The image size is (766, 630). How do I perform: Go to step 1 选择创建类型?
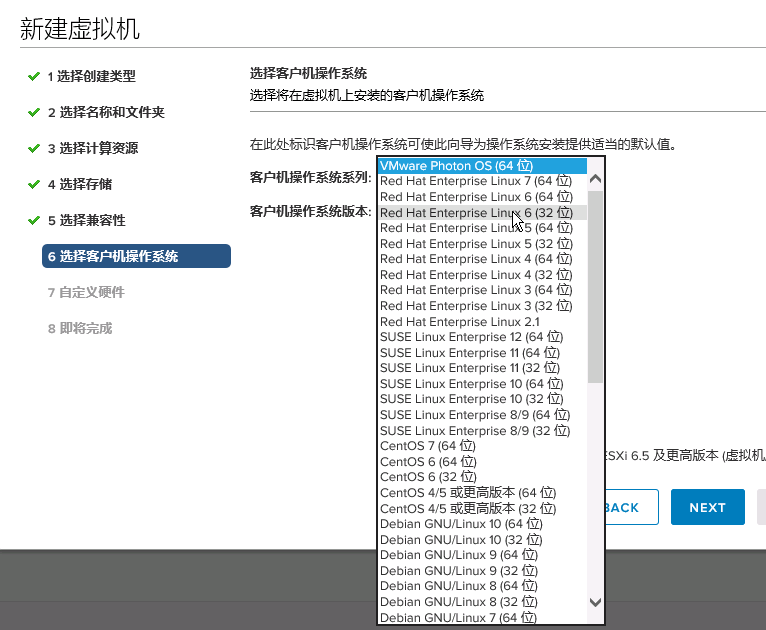91,76
